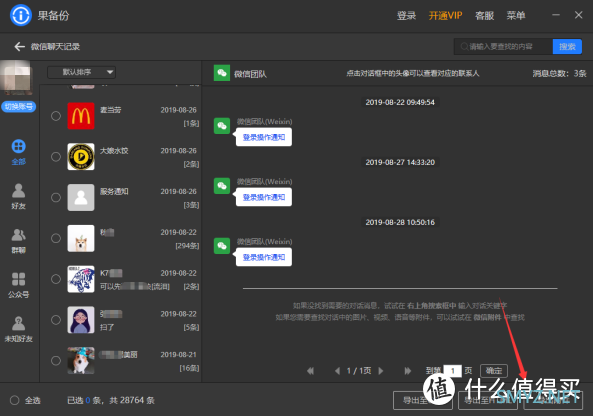Open the shiba dog avatar chat with 294条
This screenshot has height=416, width=593.
click(x=81, y=238)
